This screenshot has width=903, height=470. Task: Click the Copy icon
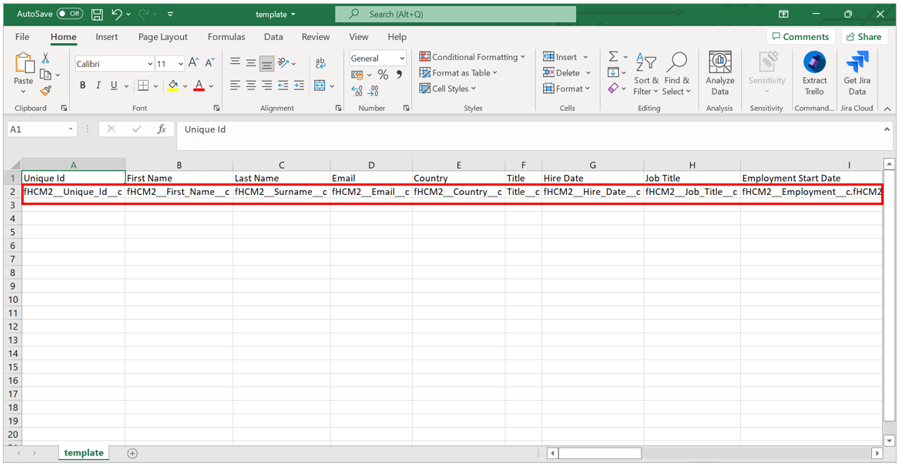point(45,74)
